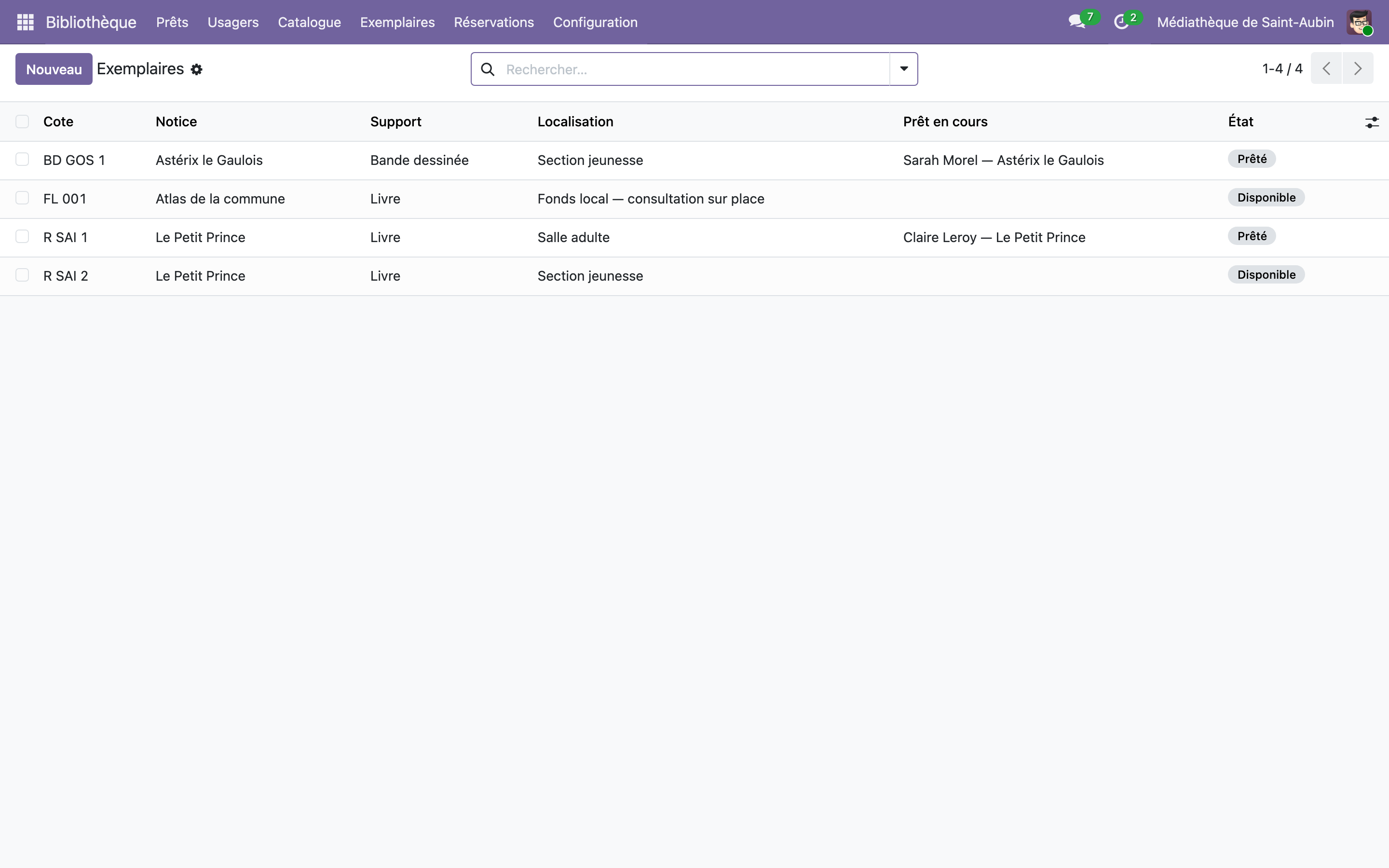This screenshot has width=1389, height=868.
Task: Open the Exemplaires menu
Action: 397,22
